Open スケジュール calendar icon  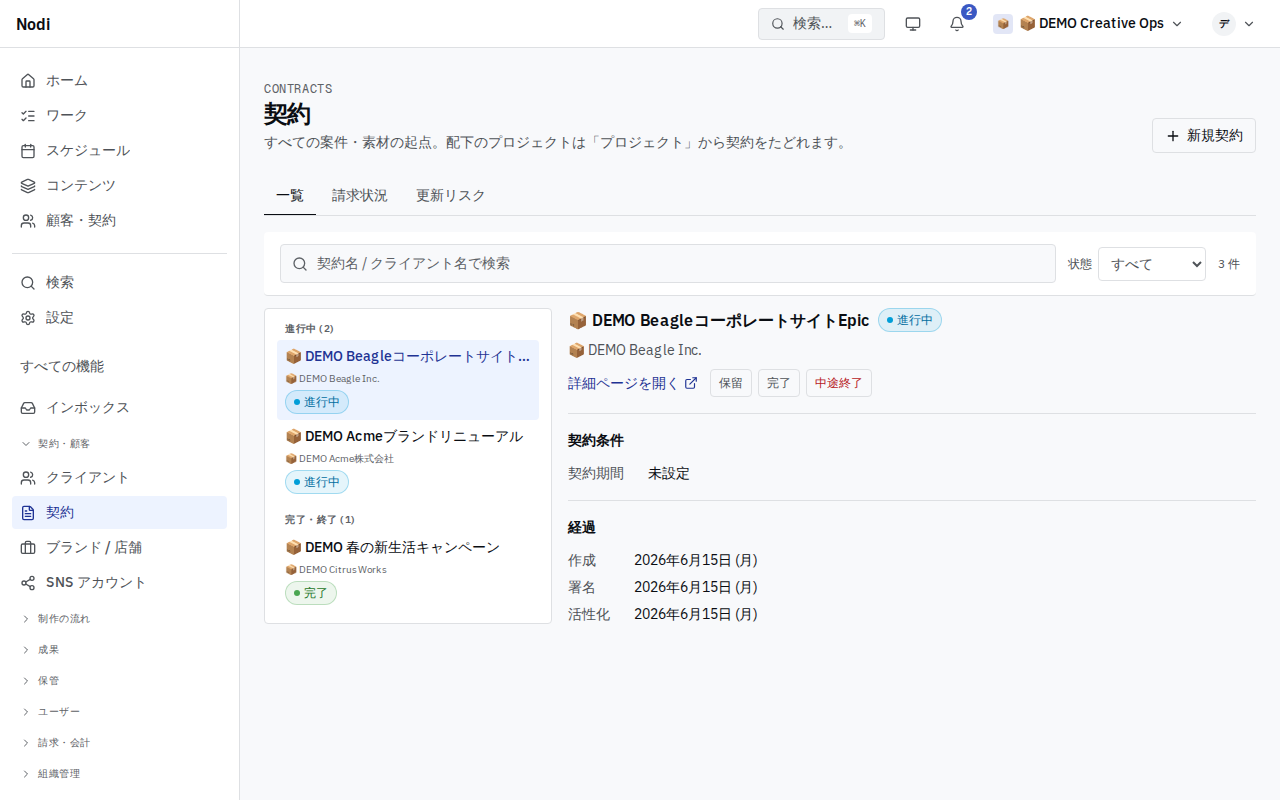click(x=28, y=151)
